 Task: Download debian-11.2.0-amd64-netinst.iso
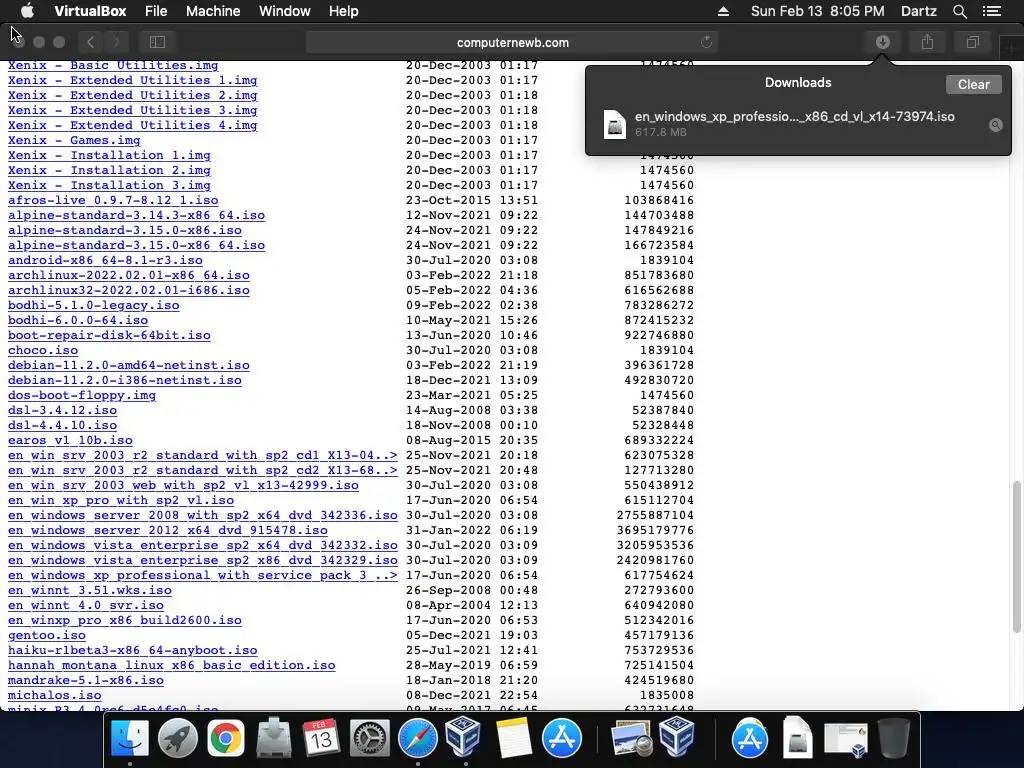coord(129,366)
